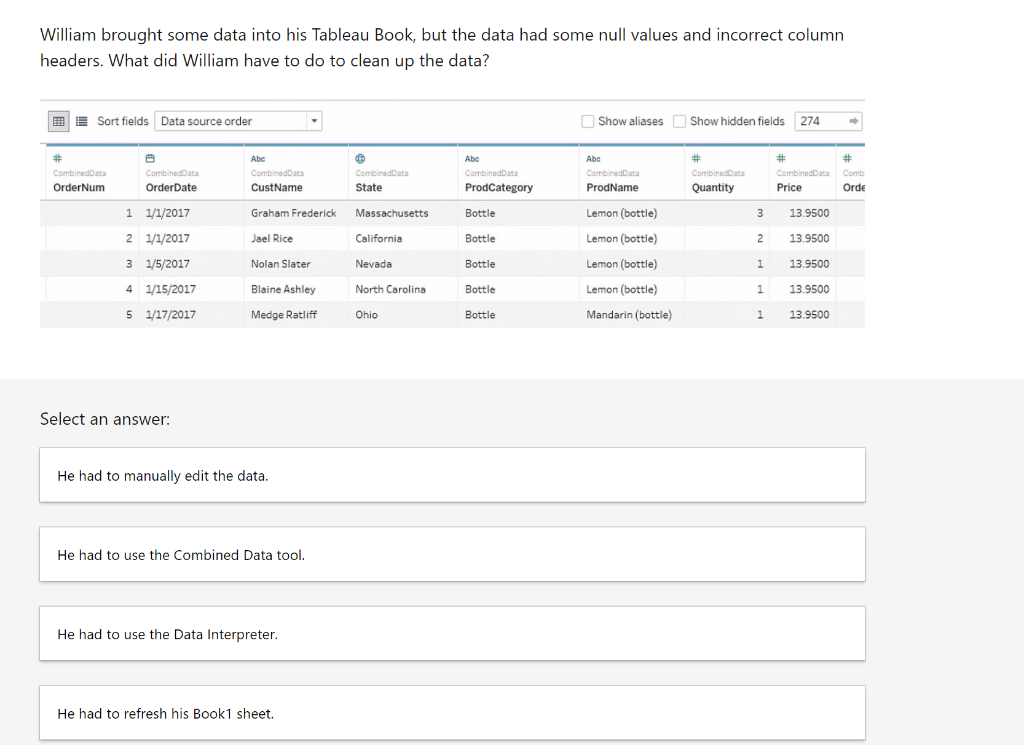
Task: Select the grid view icon above the data table
Action: click(x=58, y=120)
